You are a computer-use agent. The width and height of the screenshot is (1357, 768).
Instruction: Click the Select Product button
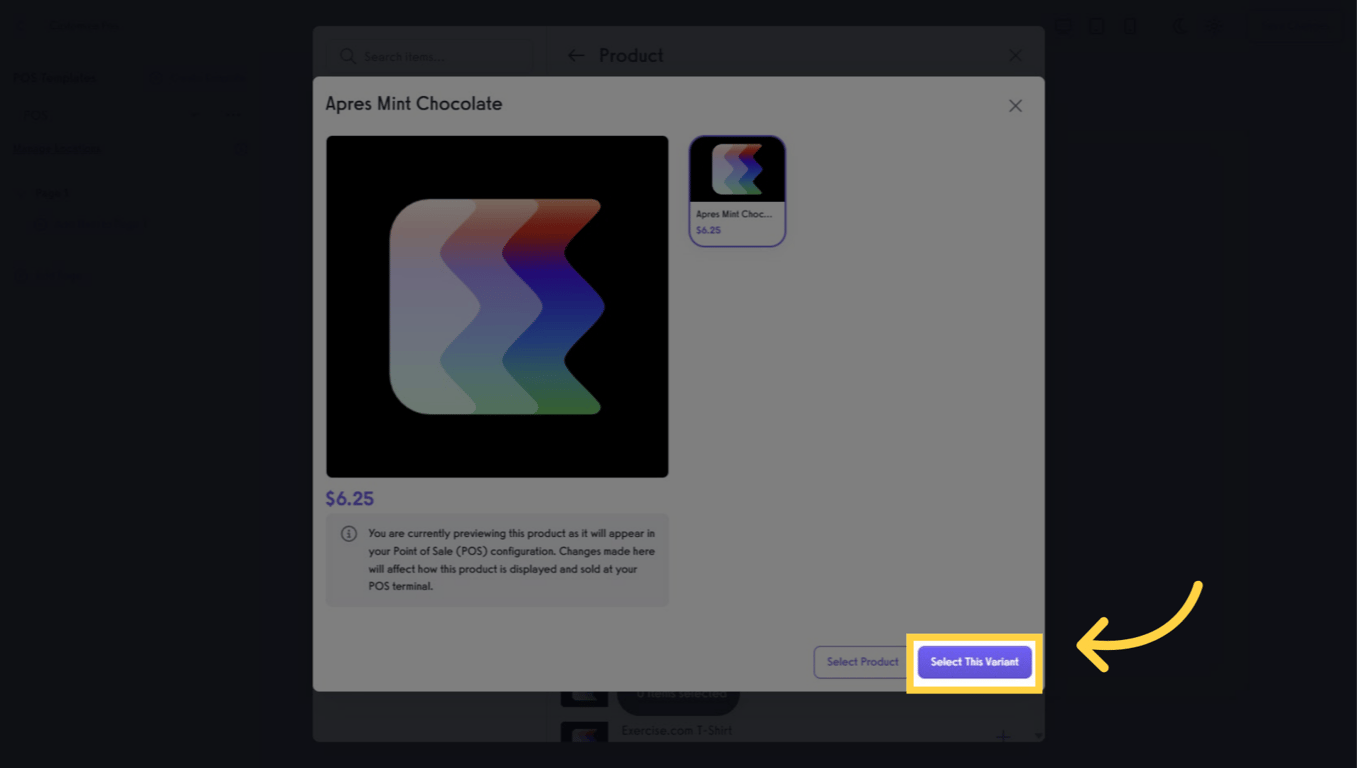tap(862, 662)
